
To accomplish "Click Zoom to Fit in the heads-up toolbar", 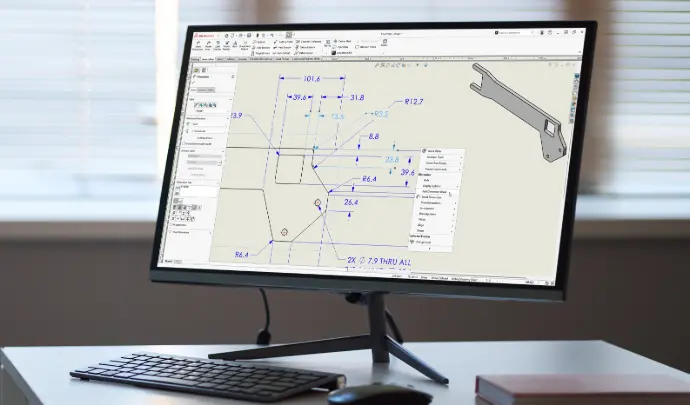I will (x=377, y=65).
